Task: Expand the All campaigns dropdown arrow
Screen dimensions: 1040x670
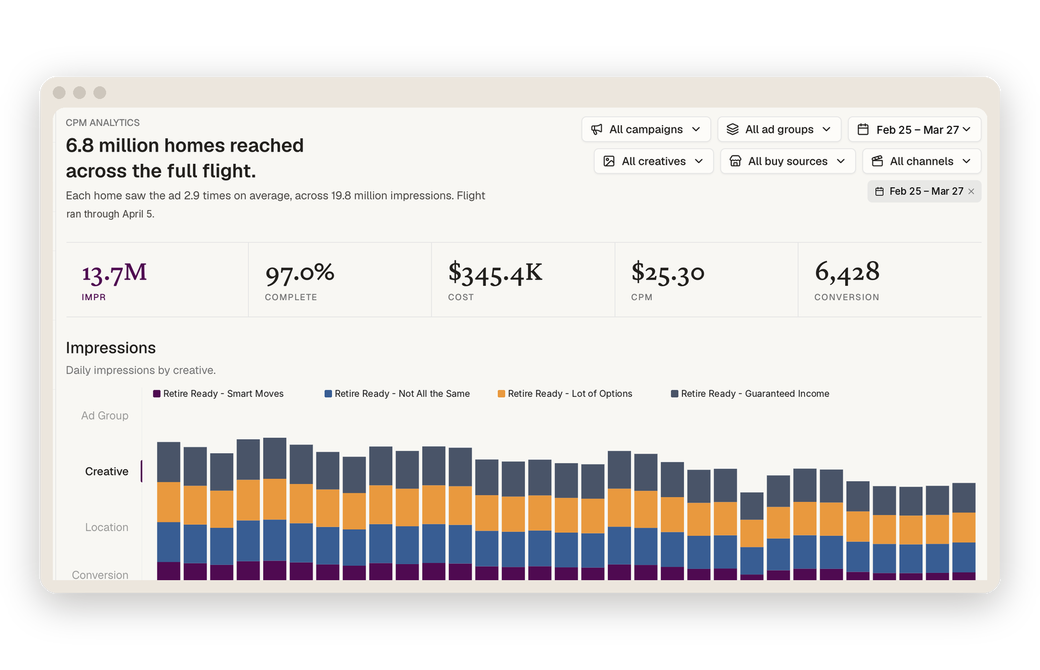Action: (x=696, y=129)
